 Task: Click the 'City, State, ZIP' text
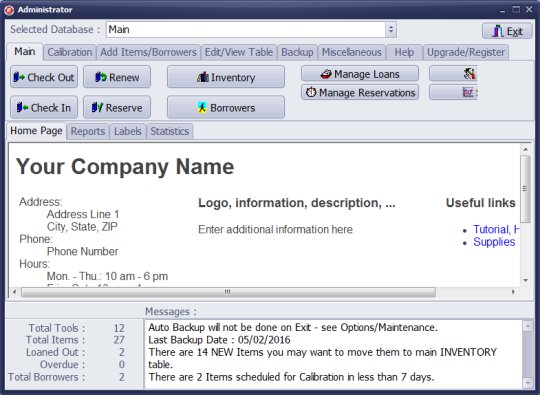pyautogui.click(x=82, y=227)
